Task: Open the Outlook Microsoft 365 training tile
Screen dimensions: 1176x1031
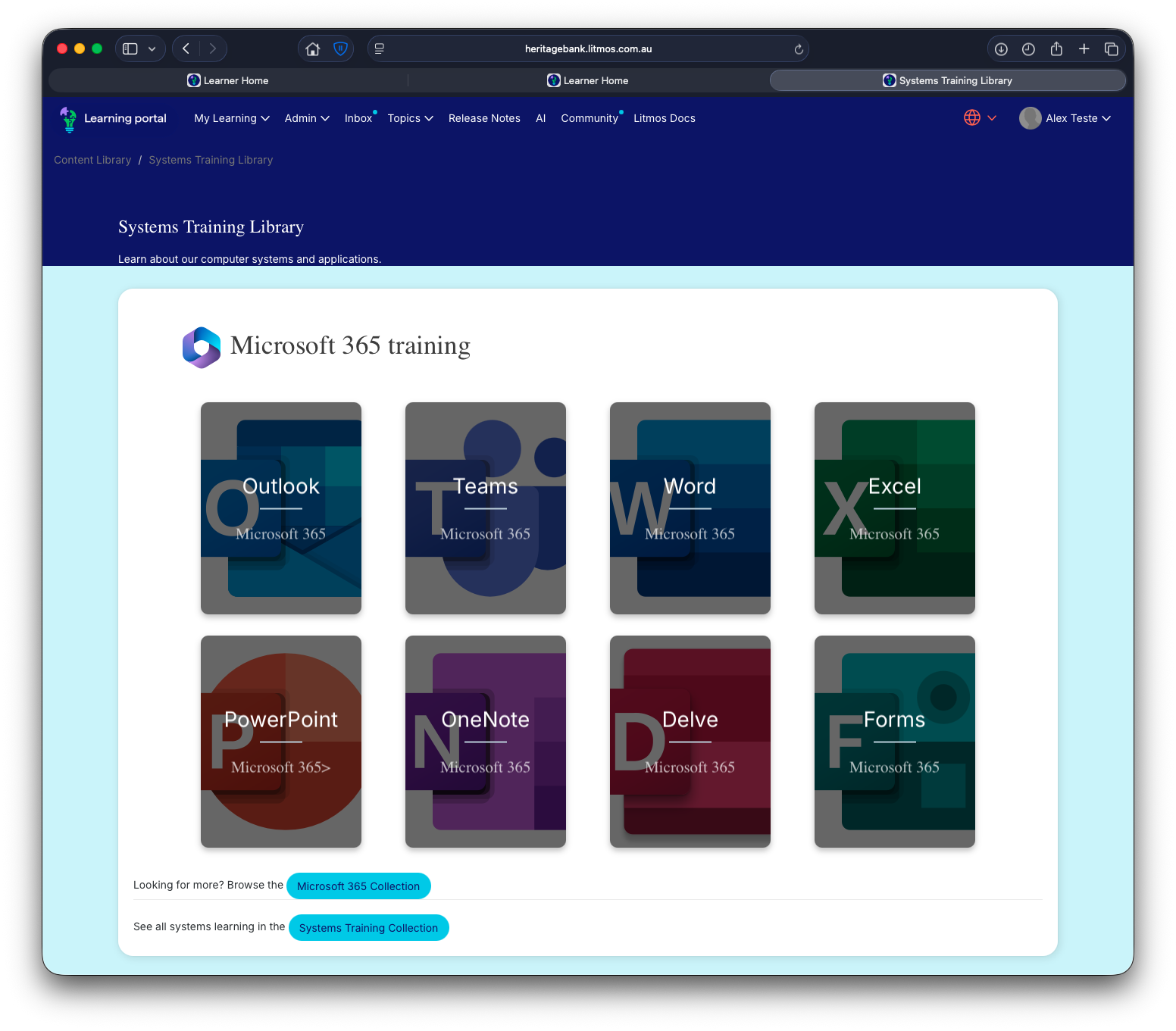Action: click(281, 508)
